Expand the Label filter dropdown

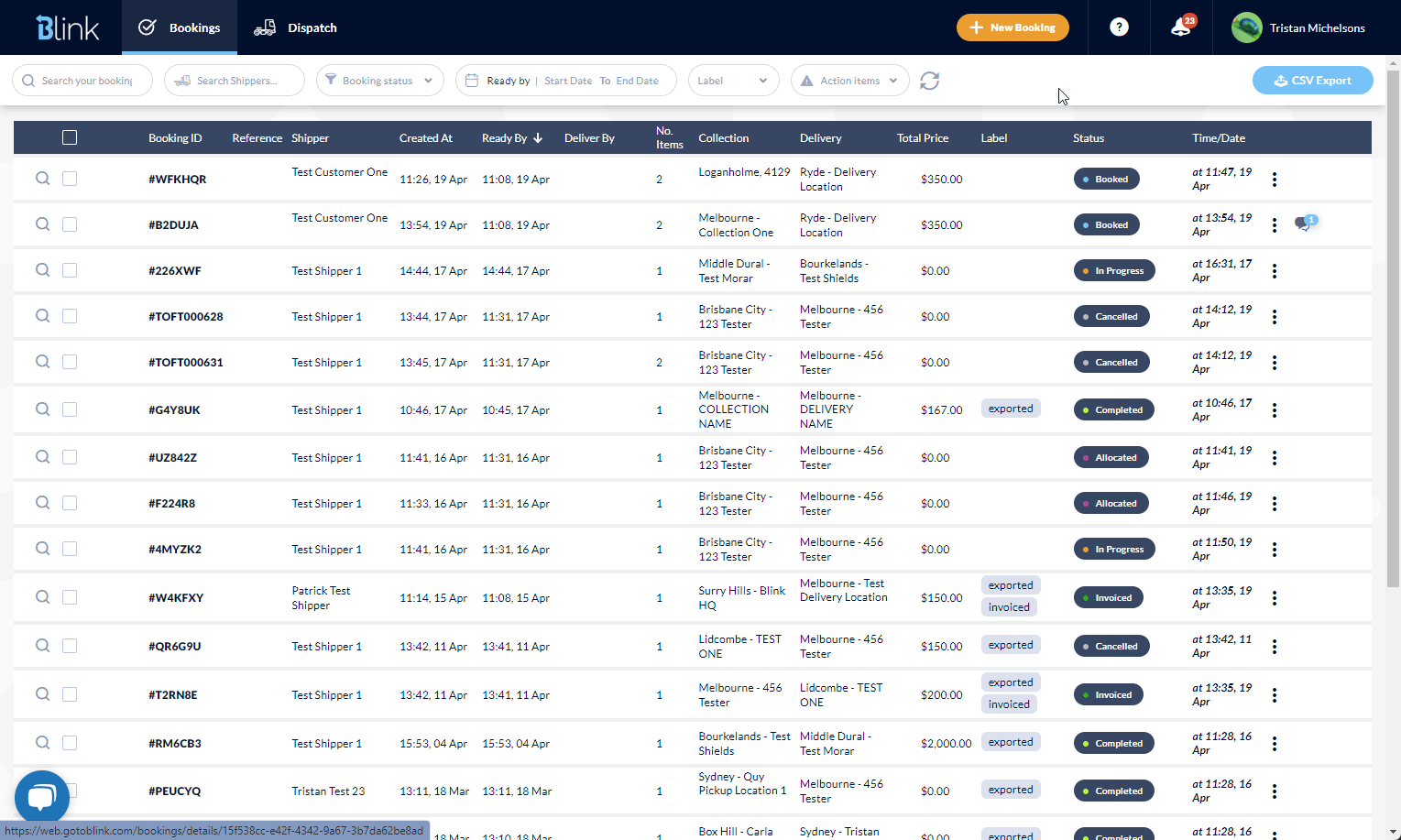coord(733,80)
